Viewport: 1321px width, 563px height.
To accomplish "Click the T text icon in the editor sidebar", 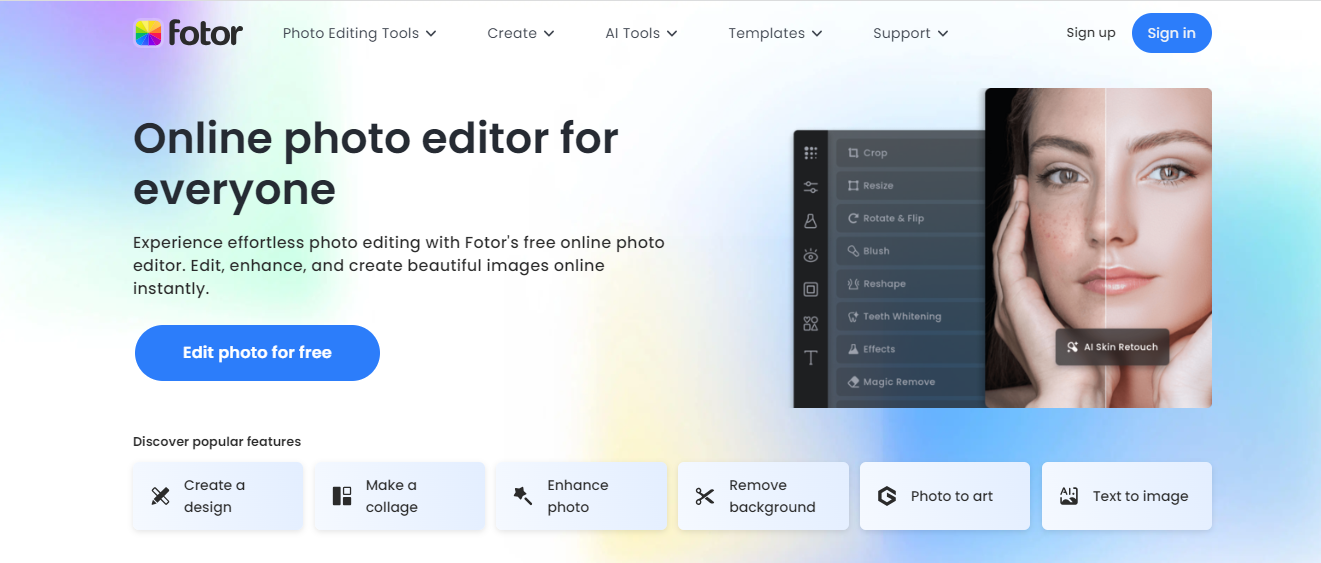I will pos(811,358).
